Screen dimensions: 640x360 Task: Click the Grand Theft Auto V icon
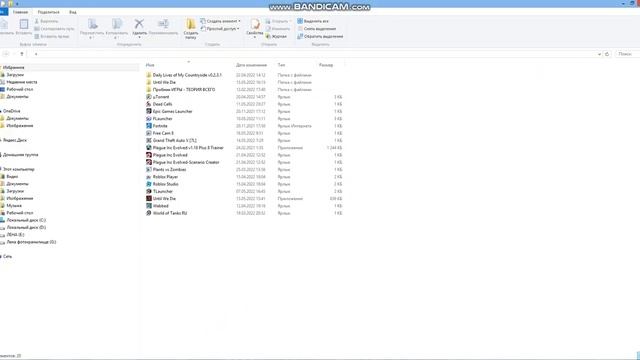point(149,140)
